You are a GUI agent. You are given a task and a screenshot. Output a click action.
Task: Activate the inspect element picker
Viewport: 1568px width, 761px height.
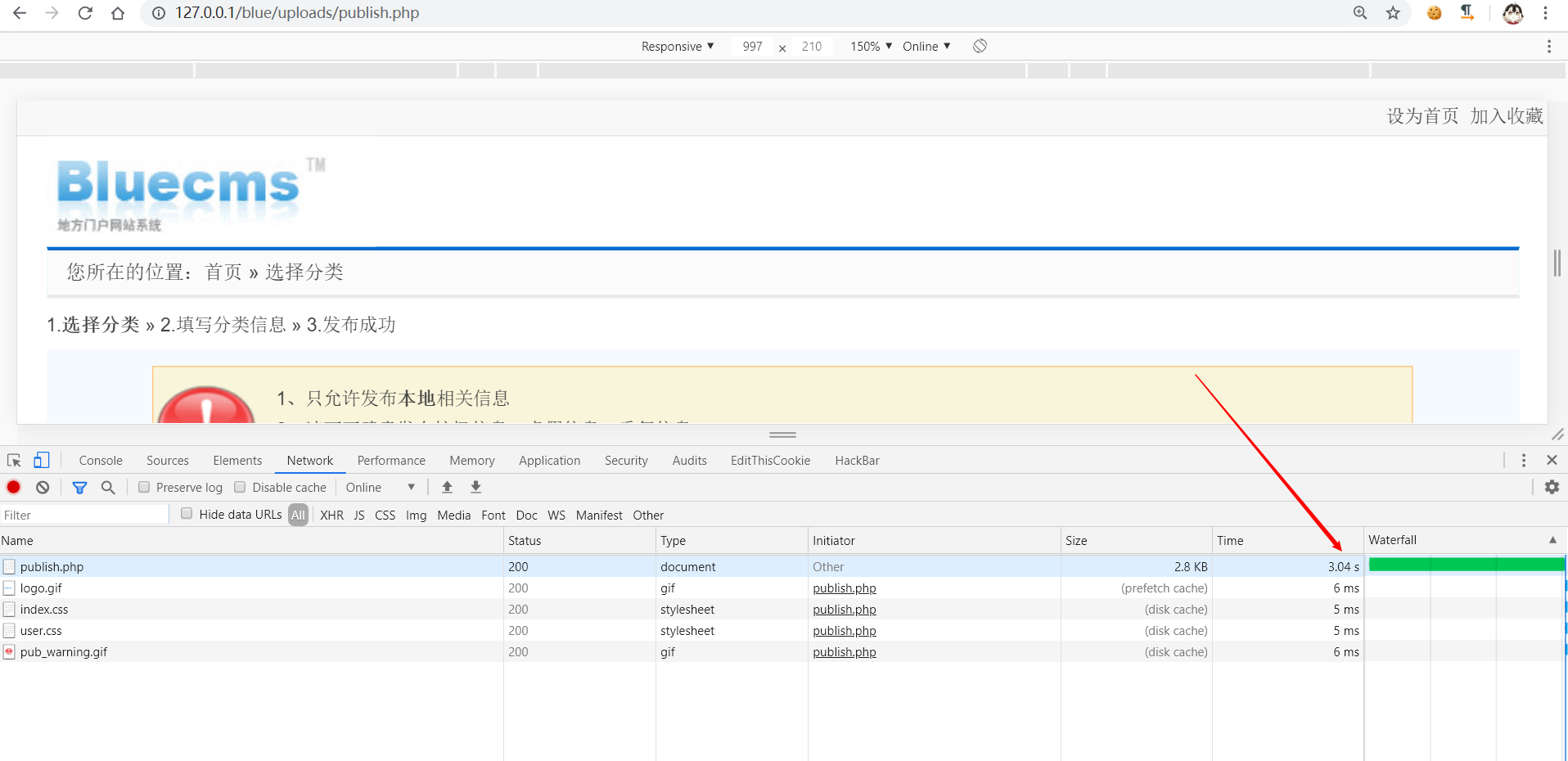point(14,461)
